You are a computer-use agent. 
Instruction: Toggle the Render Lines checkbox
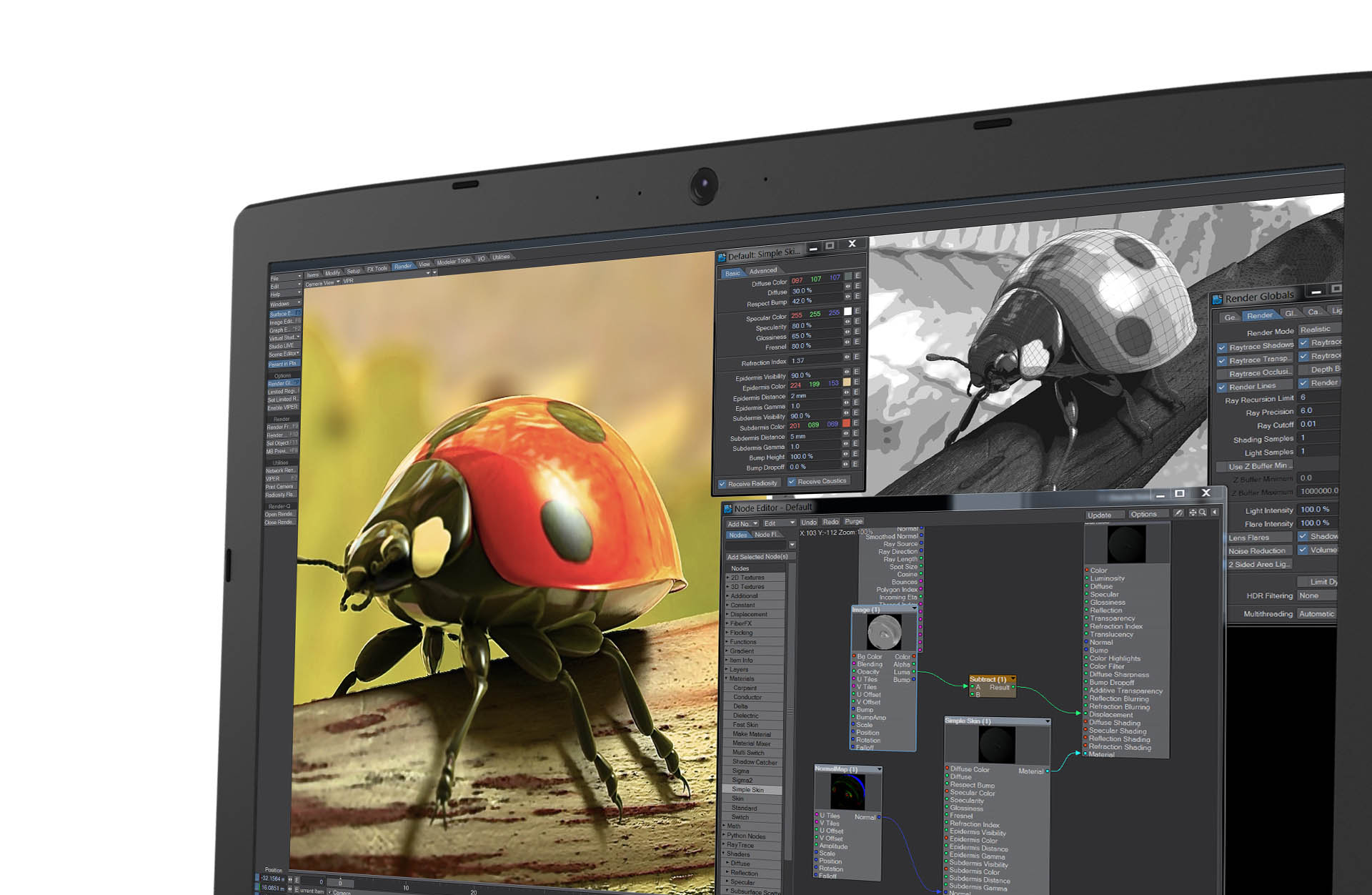pyautogui.click(x=1222, y=387)
